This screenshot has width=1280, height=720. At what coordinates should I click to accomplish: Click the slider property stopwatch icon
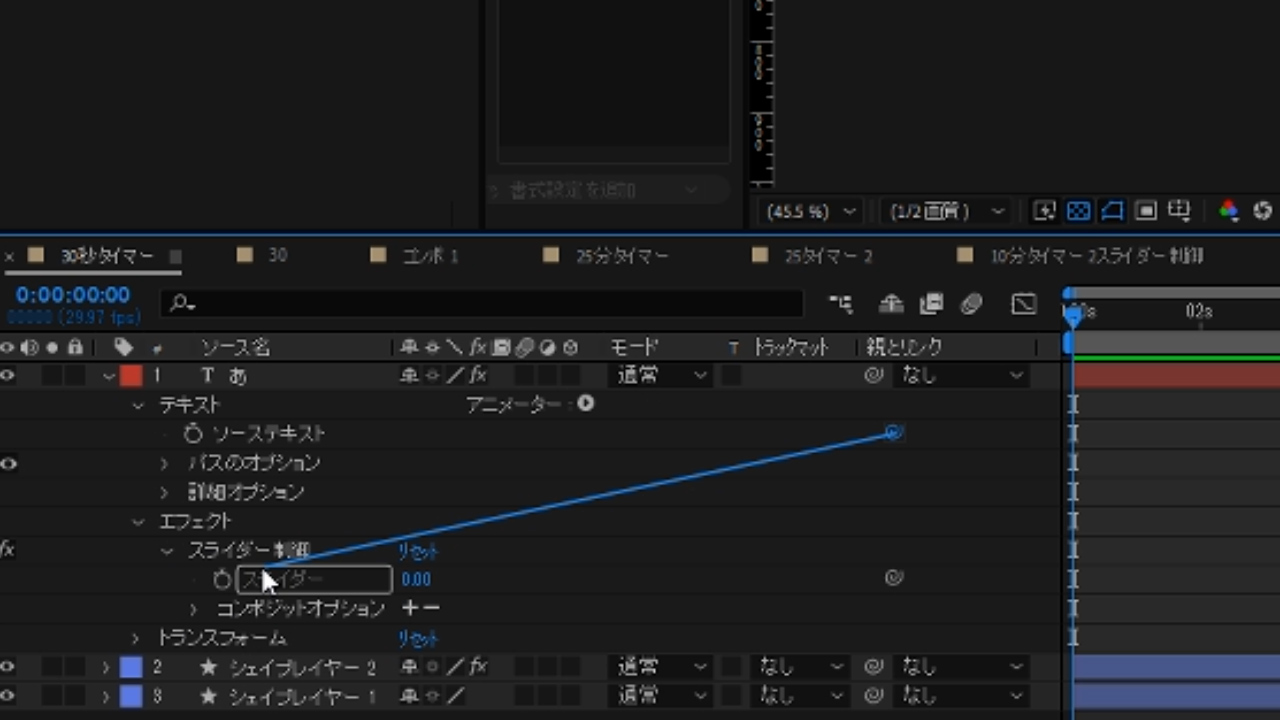pos(222,579)
